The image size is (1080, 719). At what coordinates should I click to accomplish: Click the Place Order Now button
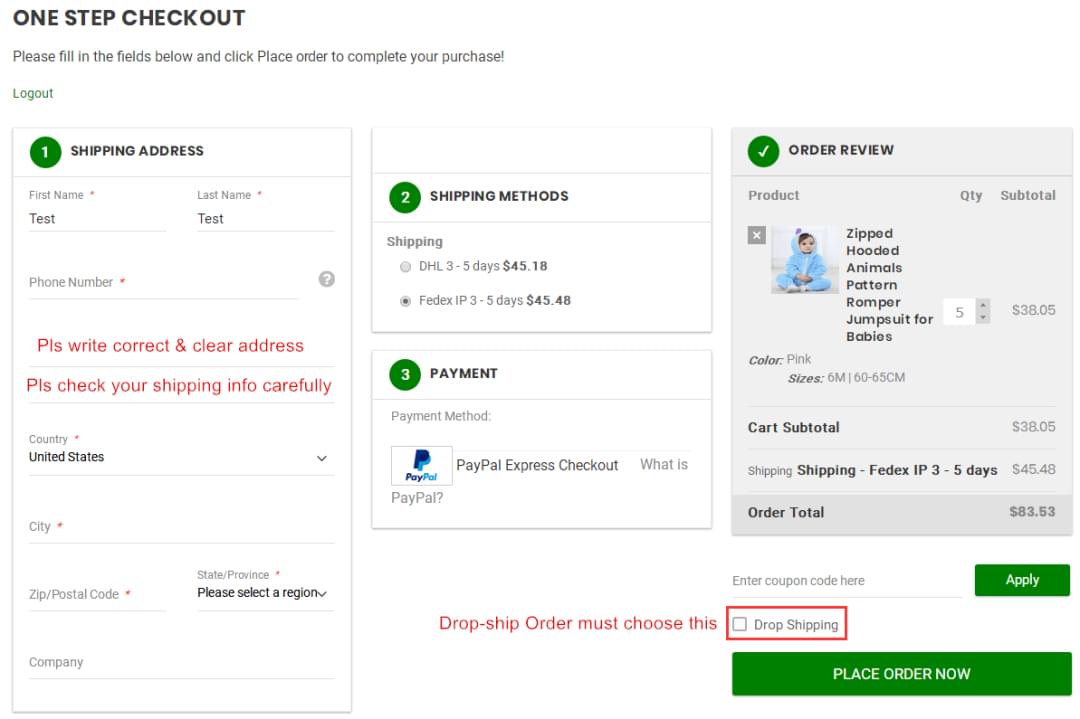pyautogui.click(x=901, y=674)
